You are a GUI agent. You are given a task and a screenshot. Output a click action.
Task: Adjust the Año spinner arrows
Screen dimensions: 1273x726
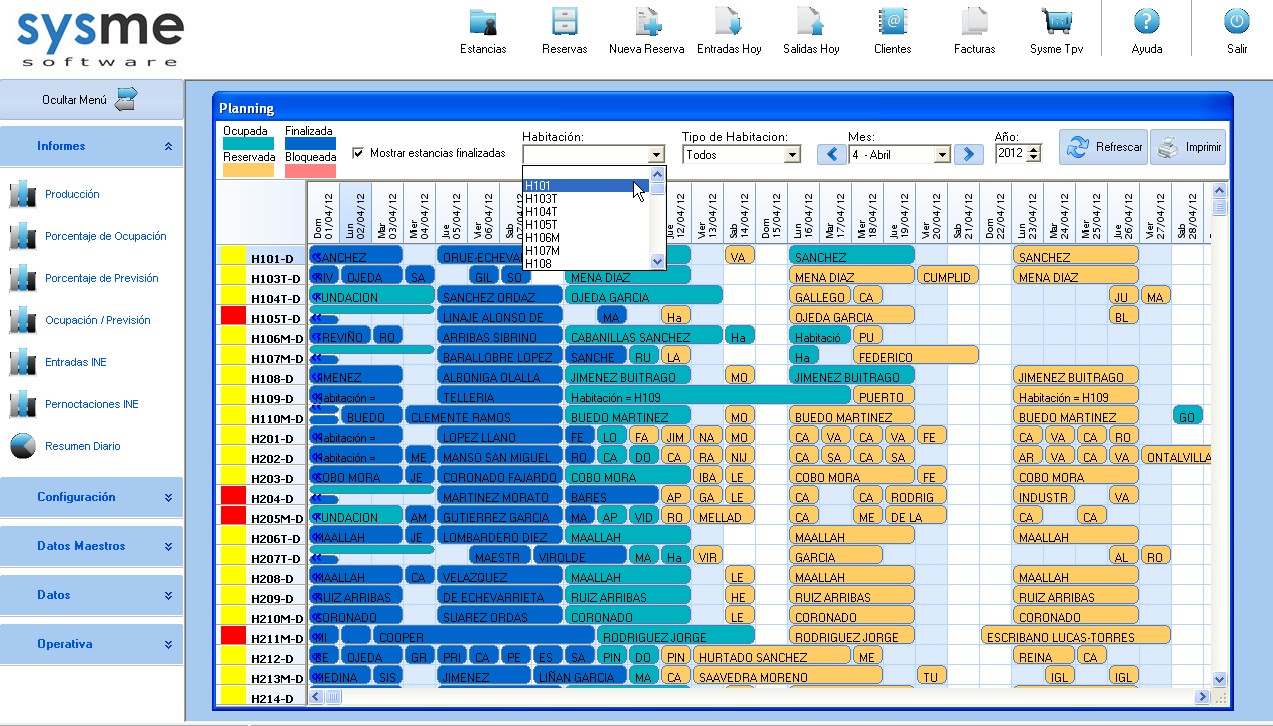[1034, 154]
